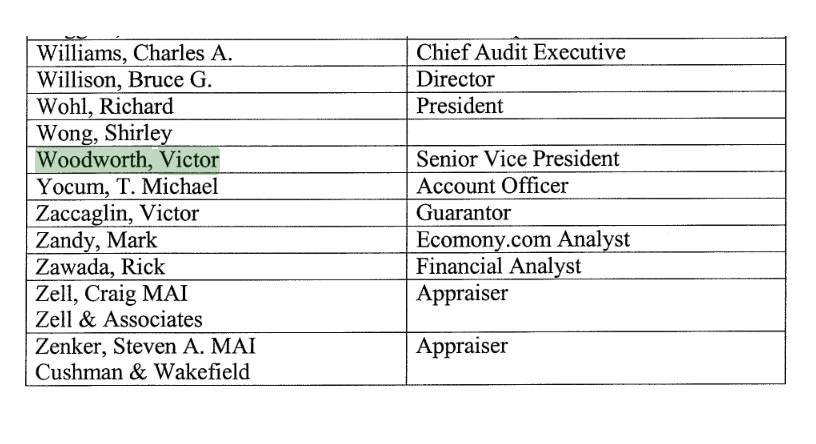Select Senior Vice President title

pos(518,159)
